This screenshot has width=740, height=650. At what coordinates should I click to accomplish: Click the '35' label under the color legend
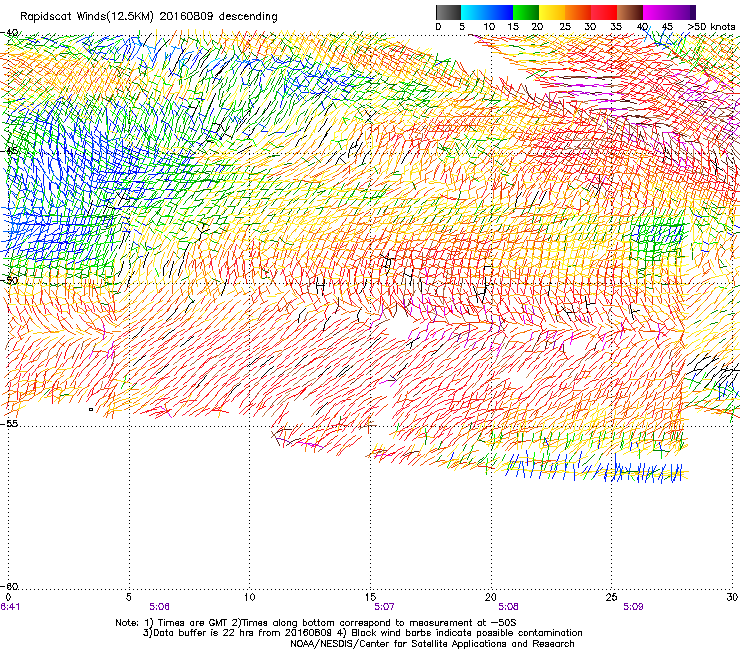616,27
